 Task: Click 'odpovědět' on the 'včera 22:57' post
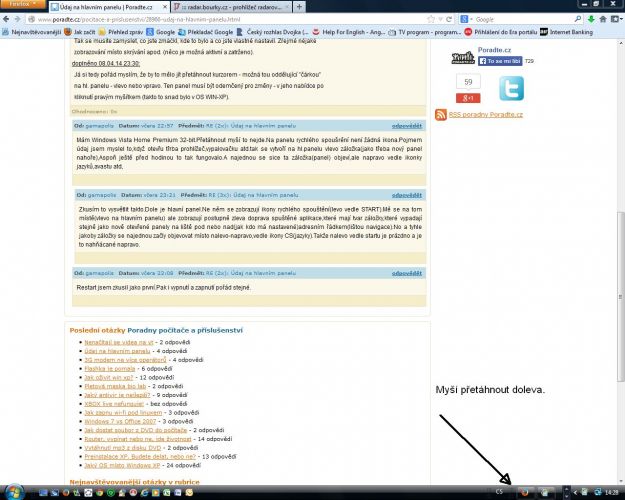pos(407,126)
